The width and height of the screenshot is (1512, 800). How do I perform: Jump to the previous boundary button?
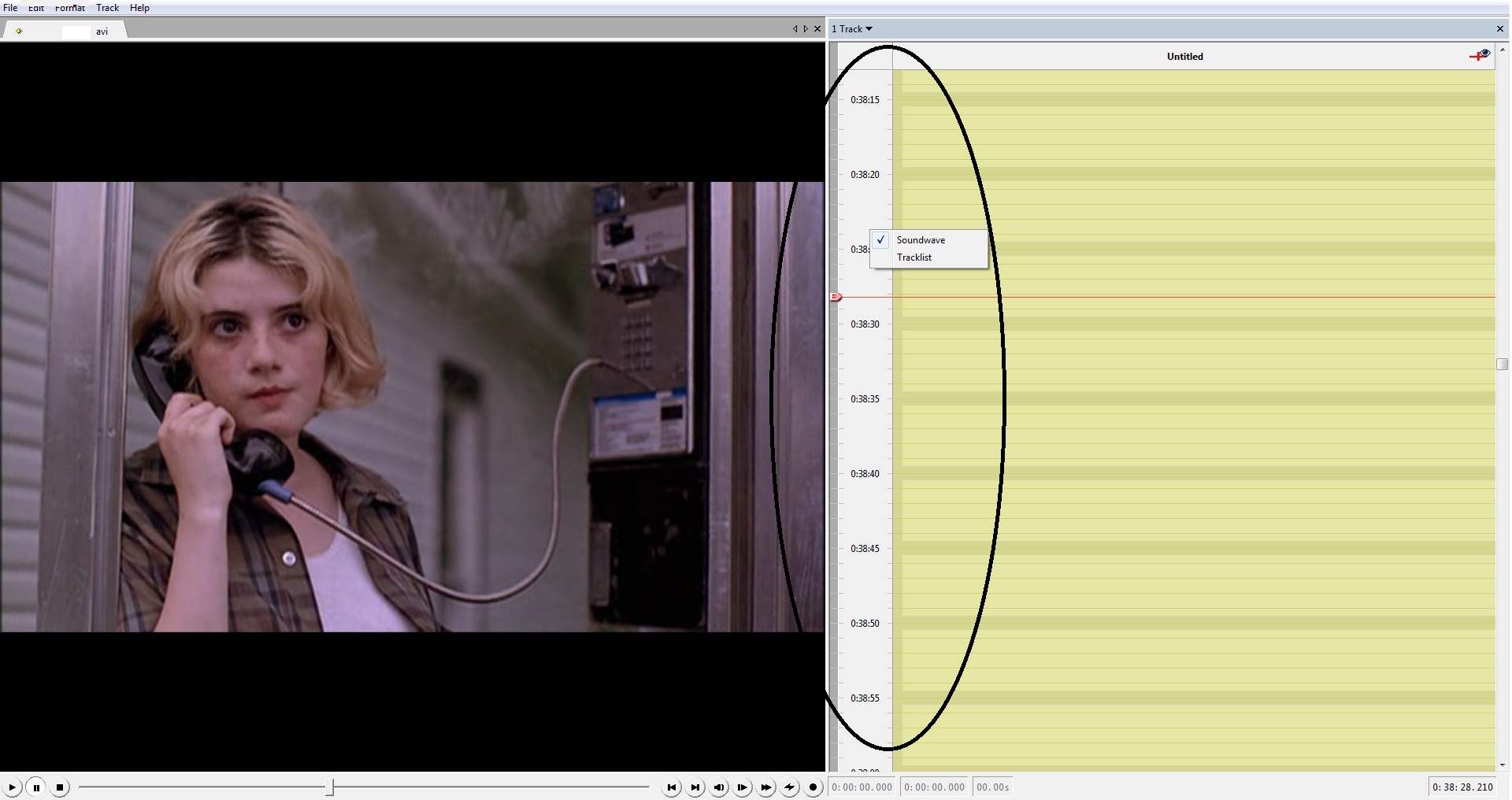pyautogui.click(x=672, y=787)
